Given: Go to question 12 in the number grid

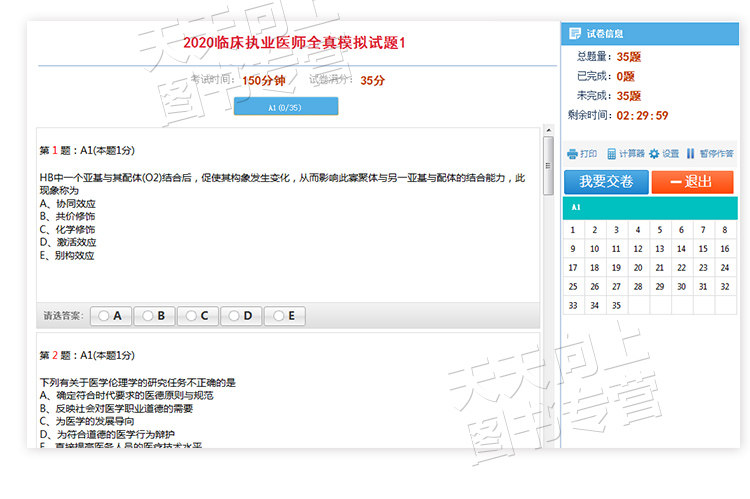Looking at the screenshot, I should pyautogui.click(x=638, y=249).
